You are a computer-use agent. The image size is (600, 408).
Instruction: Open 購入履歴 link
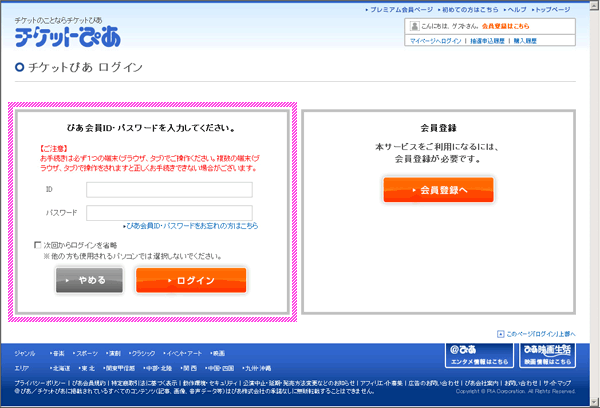[525, 41]
